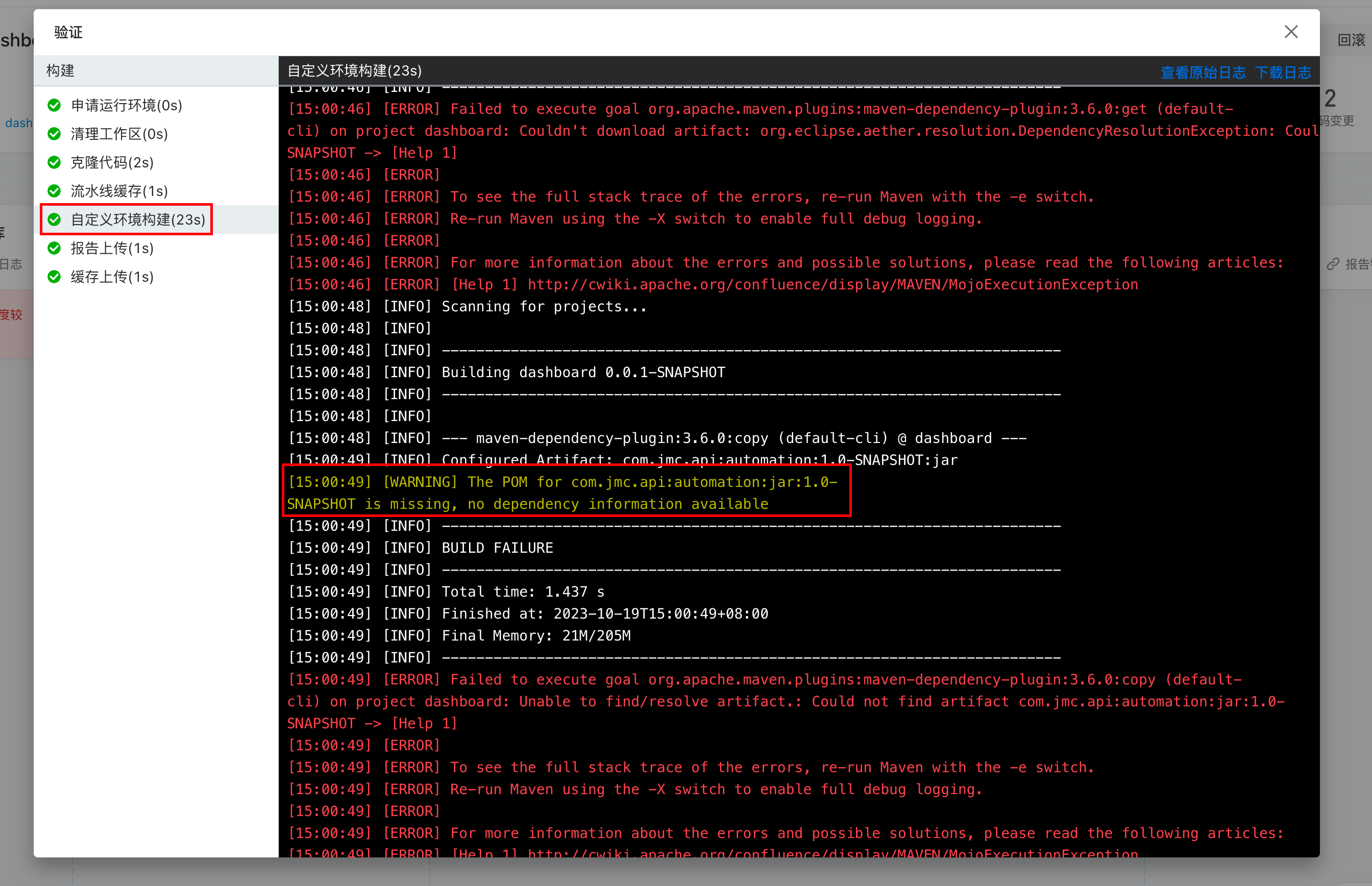Open the 查看原始日志 link
The width and height of the screenshot is (1372, 886).
point(1203,72)
